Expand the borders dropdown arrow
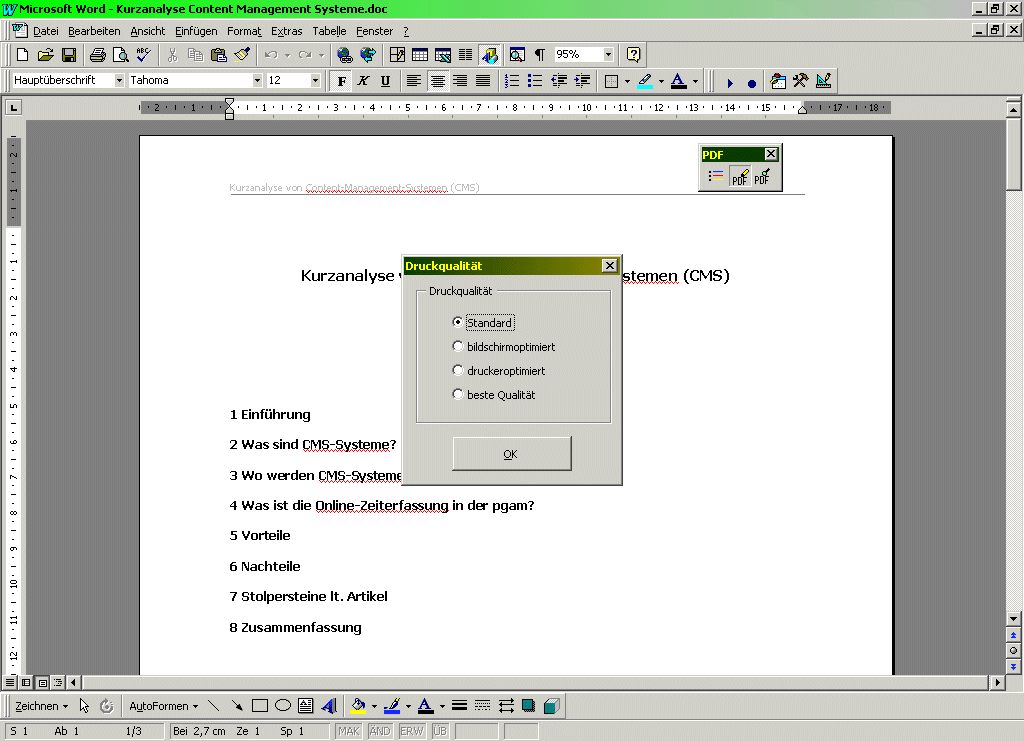The height and width of the screenshot is (741, 1024). (628, 82)
